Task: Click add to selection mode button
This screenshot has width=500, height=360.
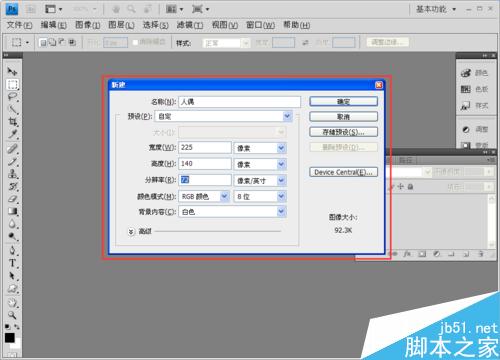Action: tap(52, 42)
